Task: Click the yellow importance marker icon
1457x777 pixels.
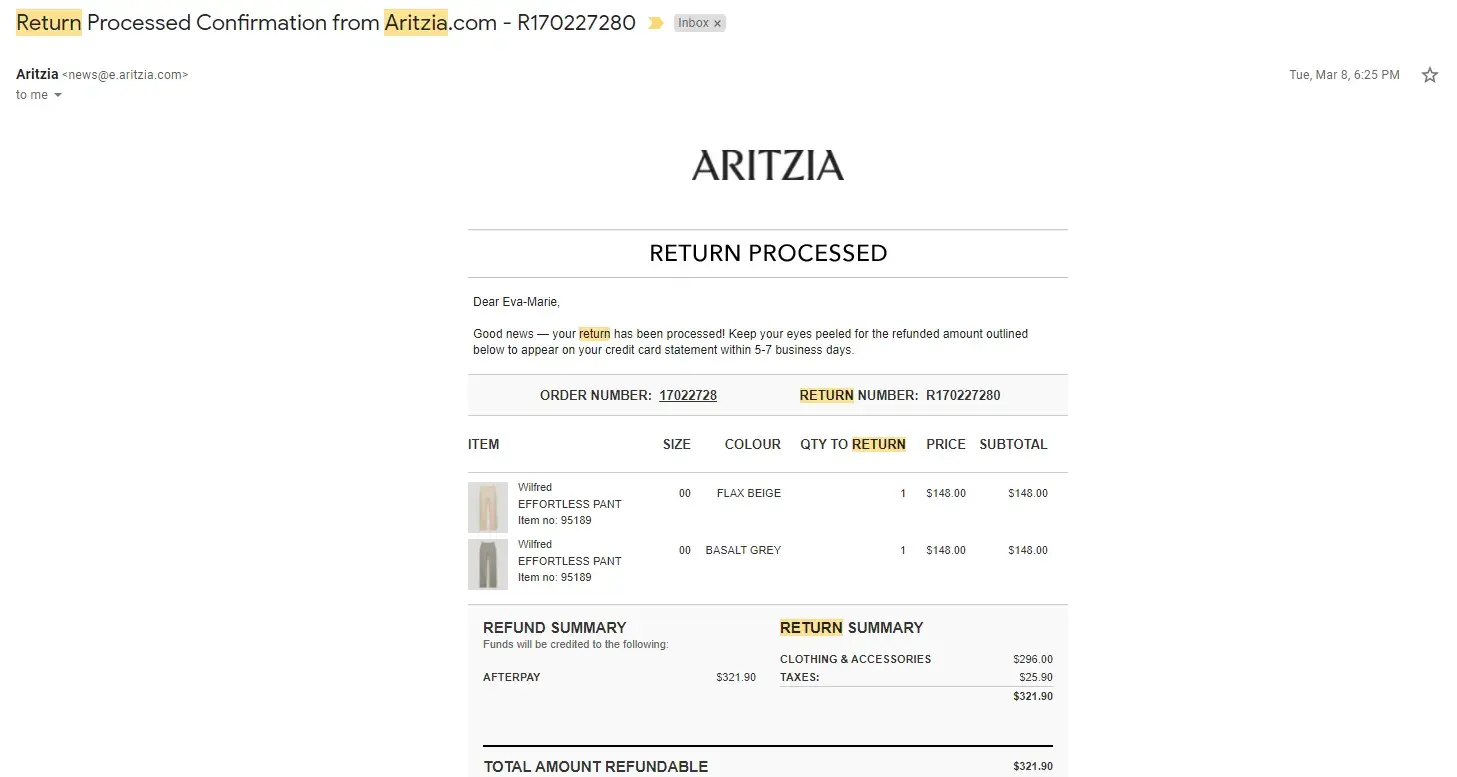Action: click(x=656, y=23)
